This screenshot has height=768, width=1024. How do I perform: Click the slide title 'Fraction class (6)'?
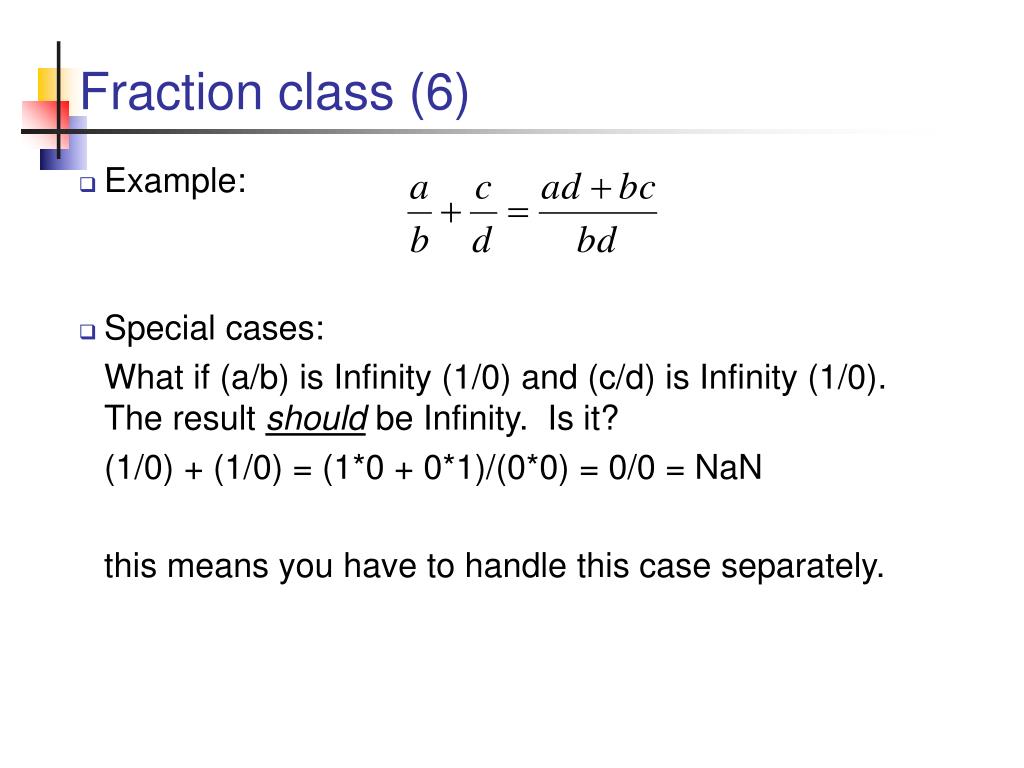pyautogui.click(x=274, y=93)
